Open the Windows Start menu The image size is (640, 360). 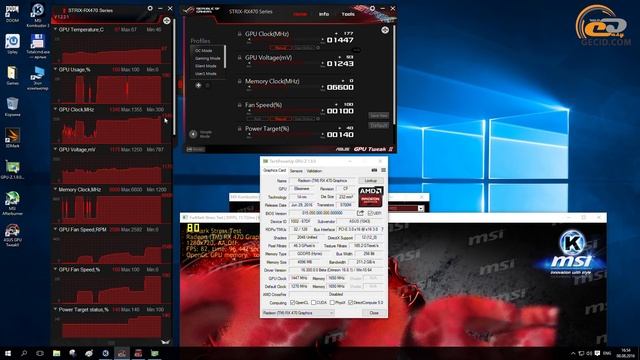pos(7,353)
